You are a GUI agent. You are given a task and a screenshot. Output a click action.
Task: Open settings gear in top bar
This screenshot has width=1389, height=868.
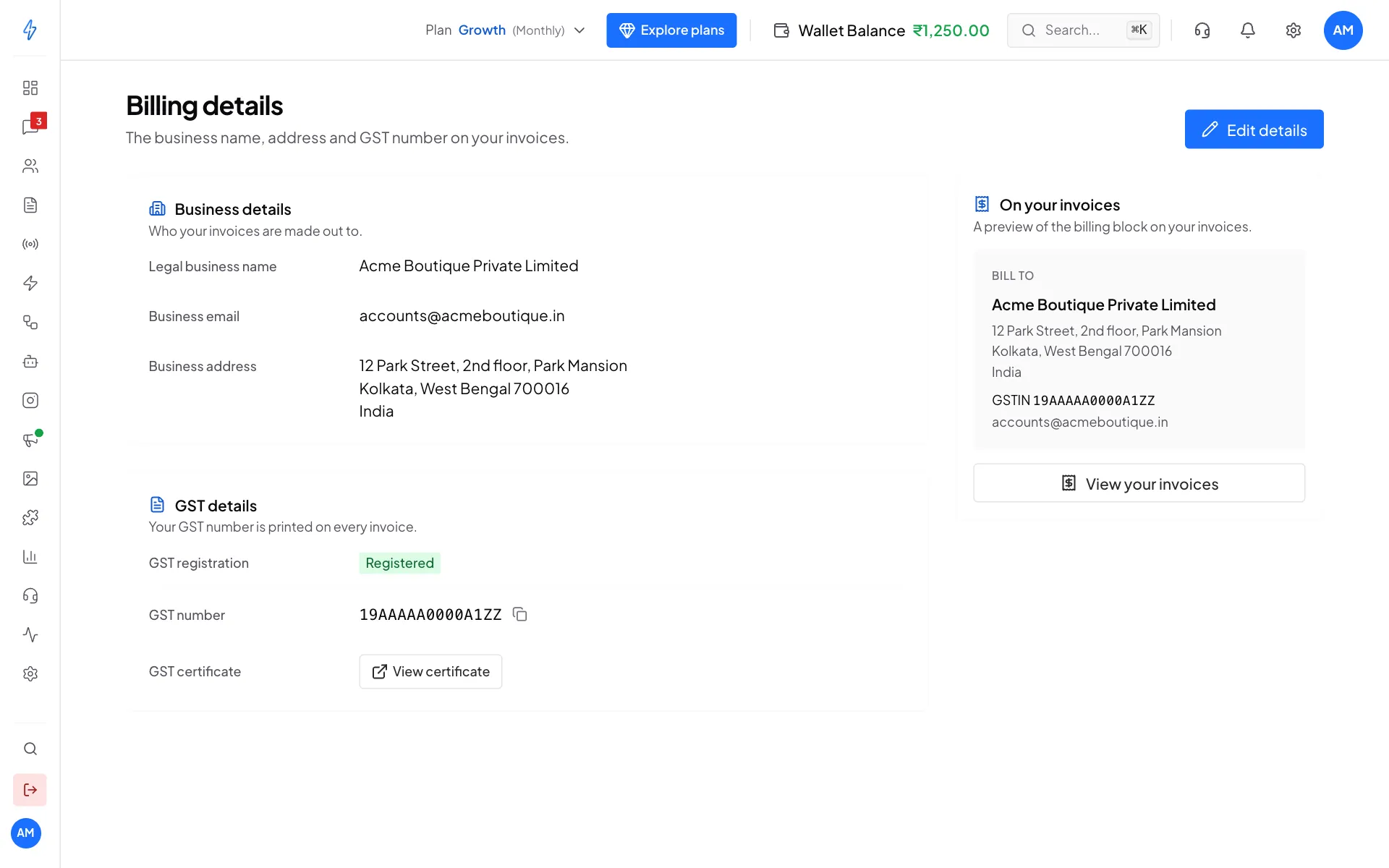1293,30
